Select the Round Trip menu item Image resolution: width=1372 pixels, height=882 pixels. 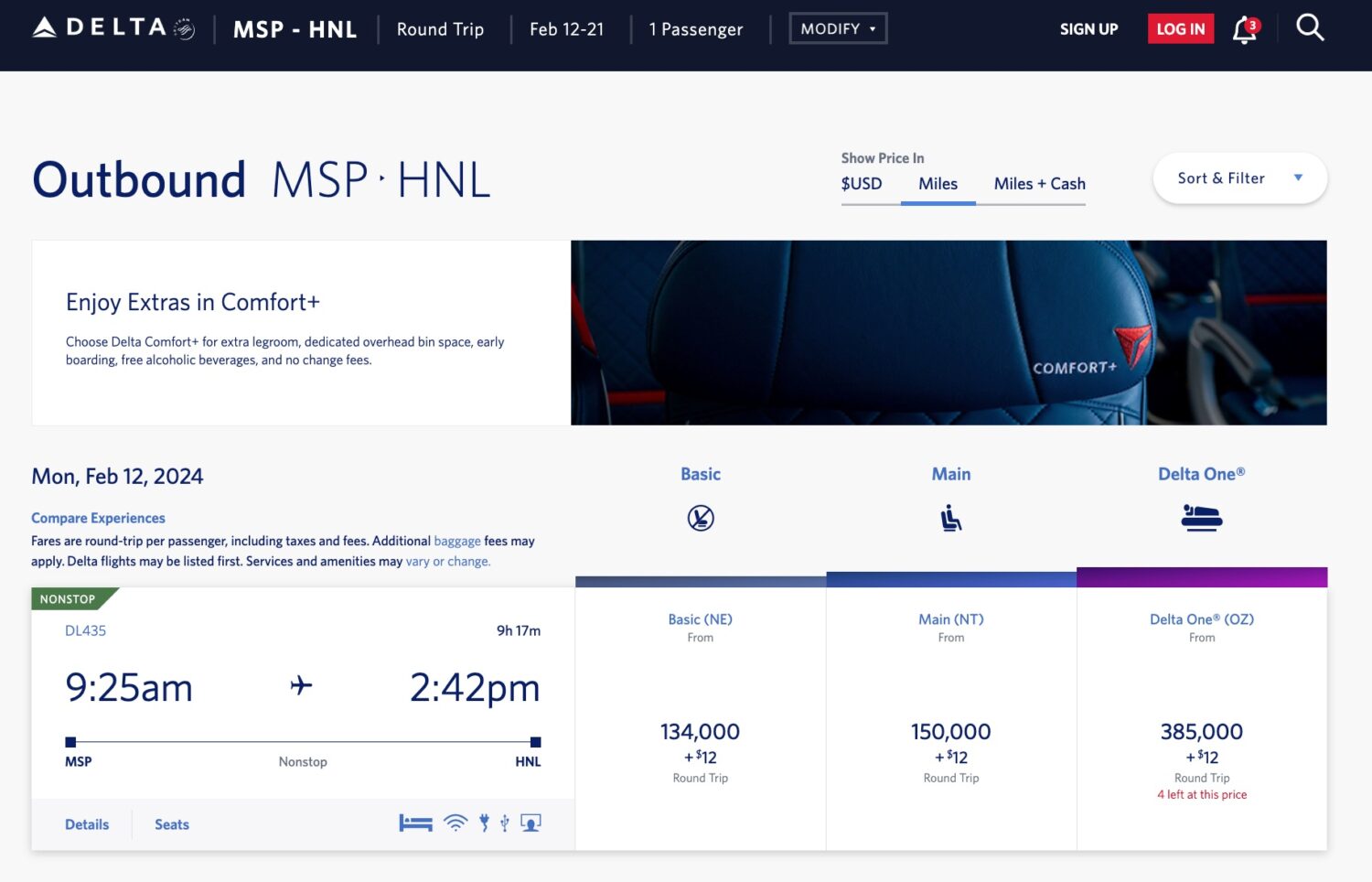440,29
